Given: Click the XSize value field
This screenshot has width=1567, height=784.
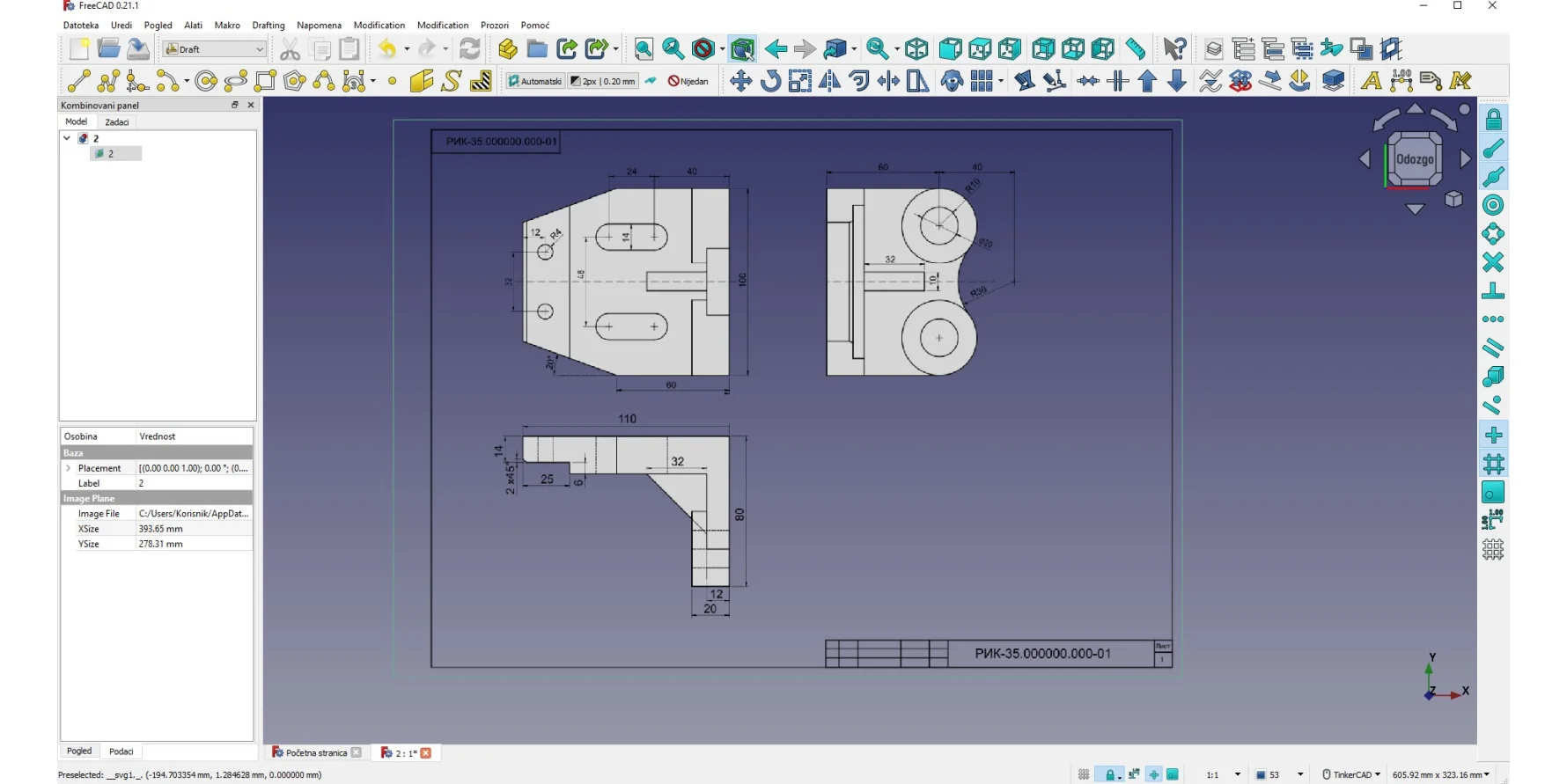Looking at the screenshot, I should (x=194, y=529).
